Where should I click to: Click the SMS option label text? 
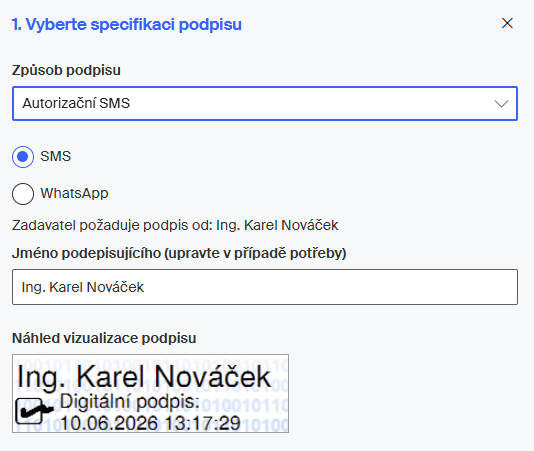coord(56,156)
